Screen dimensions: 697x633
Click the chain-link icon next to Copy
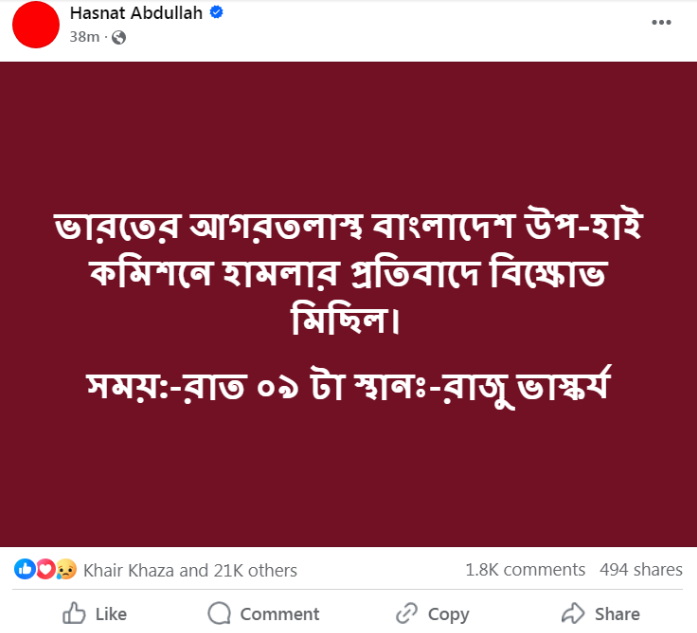[406, 613]
